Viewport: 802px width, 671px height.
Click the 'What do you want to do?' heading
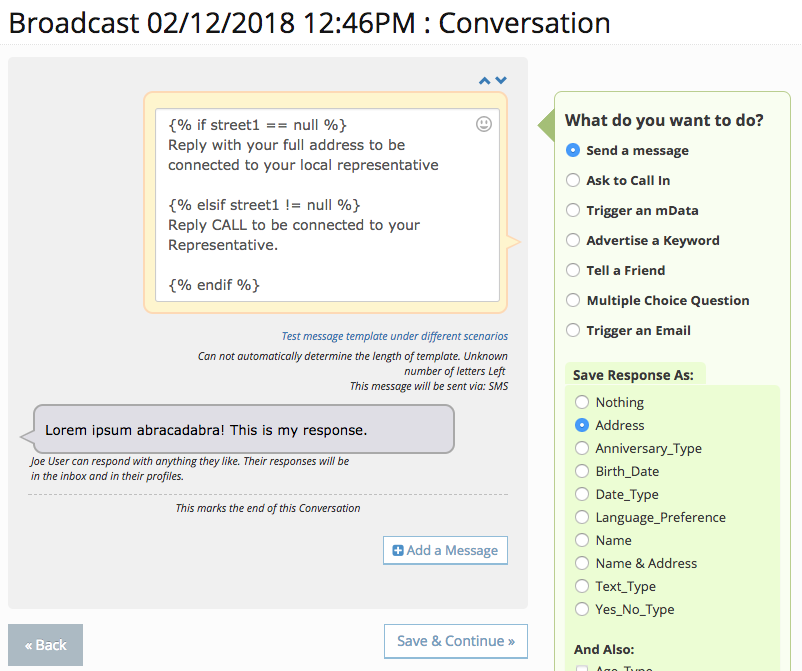coord(664,121)
